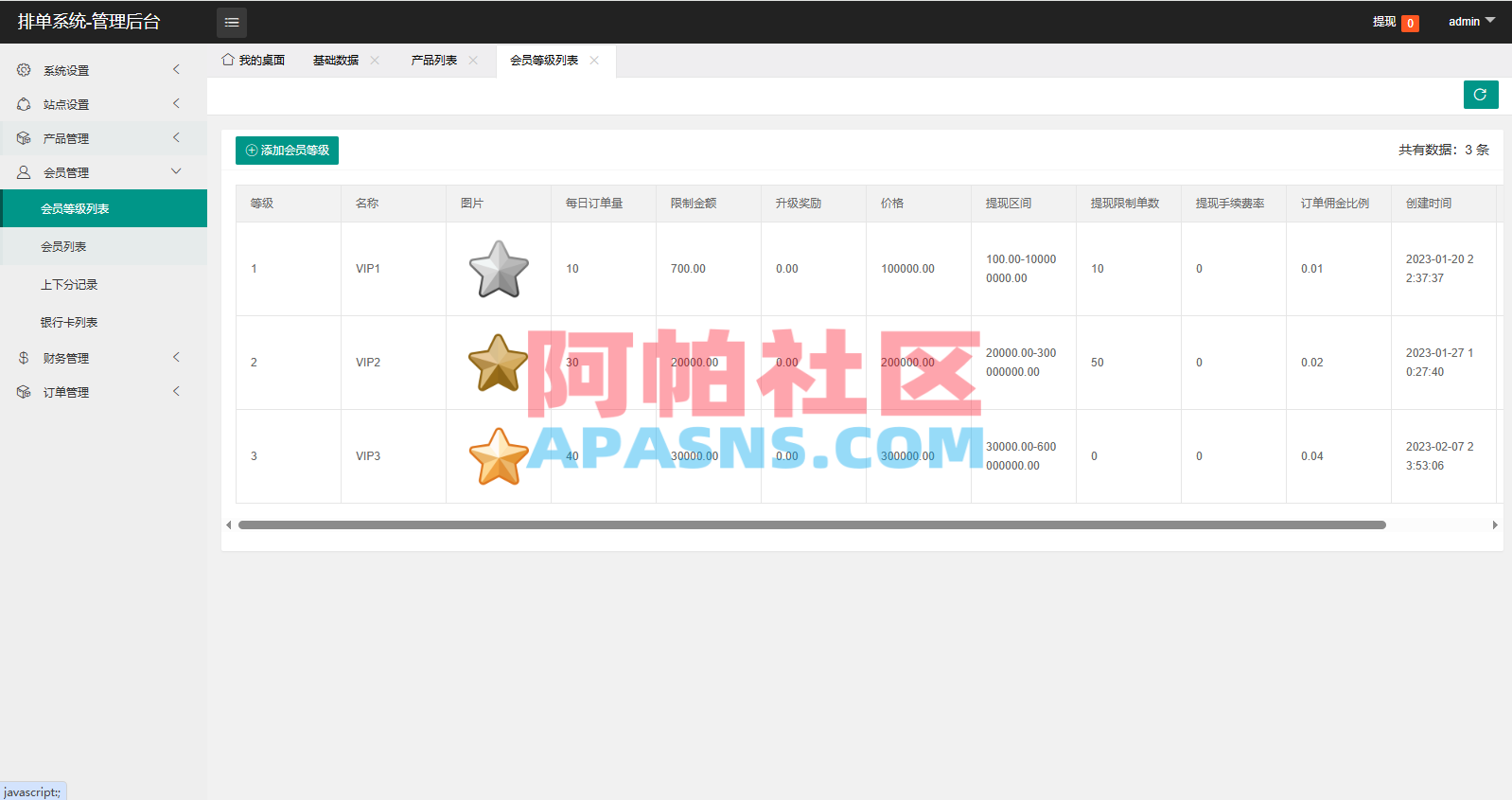Image resolution: width=1512 pixels, height=800 pixels.
Task: Open 会员列表 in the sidebar
Action: pyautogui.click(x=104, y=246)
